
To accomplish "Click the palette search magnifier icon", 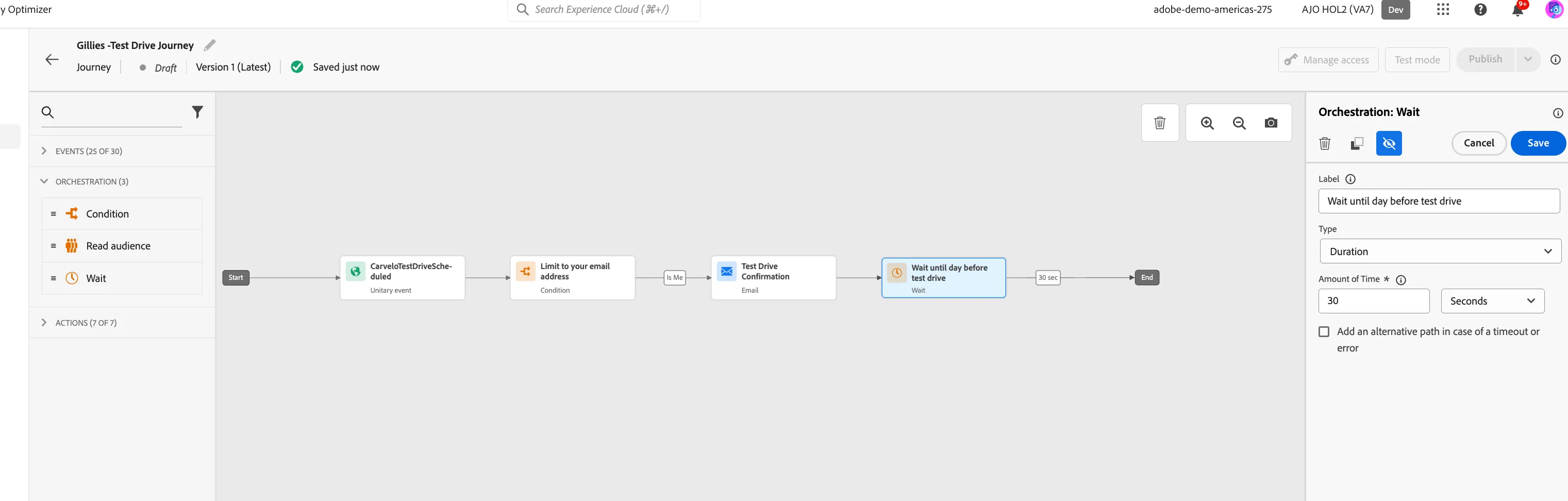I will [47, 112].
